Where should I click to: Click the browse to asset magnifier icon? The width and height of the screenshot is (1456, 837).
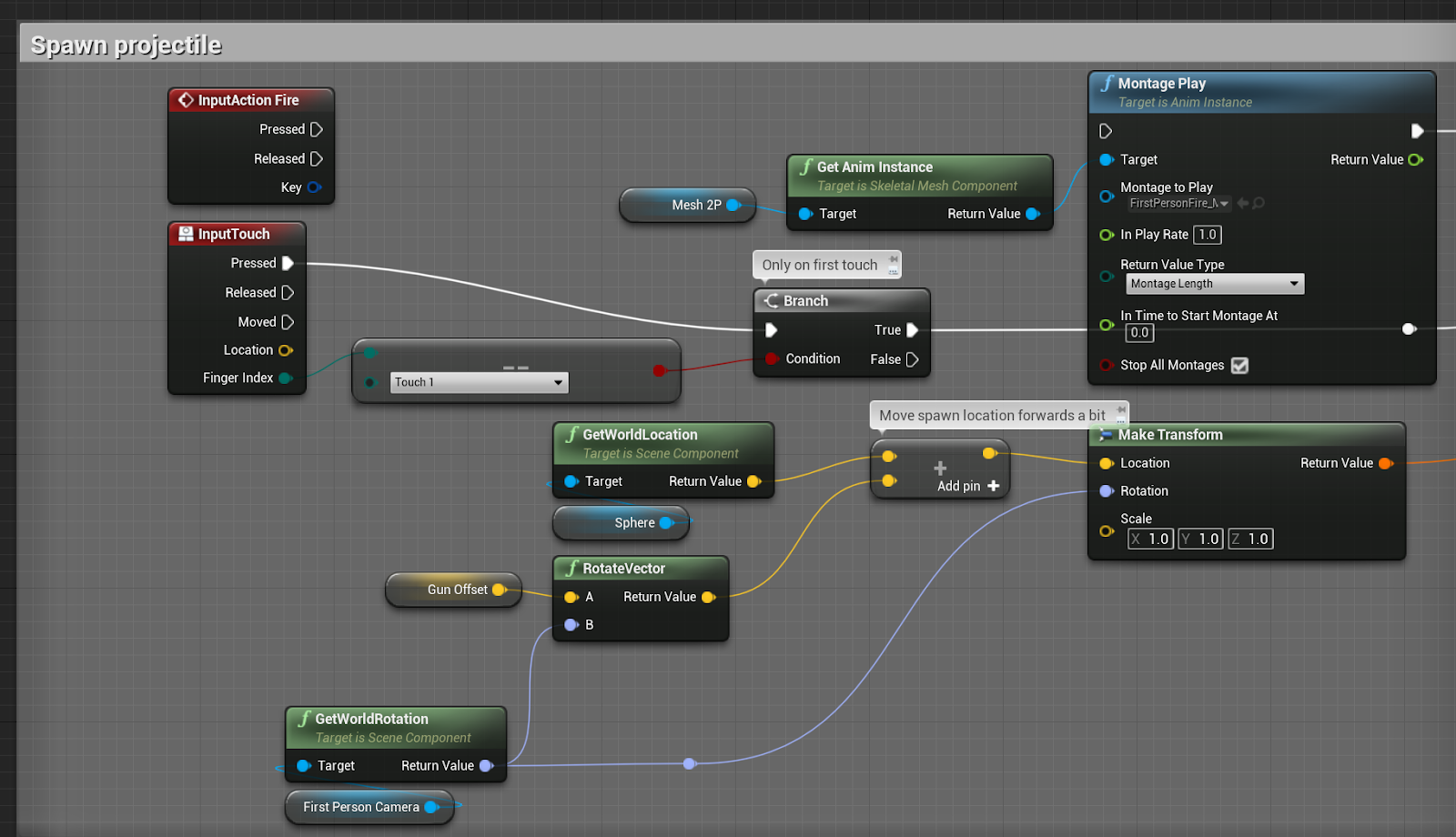coord(1259,203)
